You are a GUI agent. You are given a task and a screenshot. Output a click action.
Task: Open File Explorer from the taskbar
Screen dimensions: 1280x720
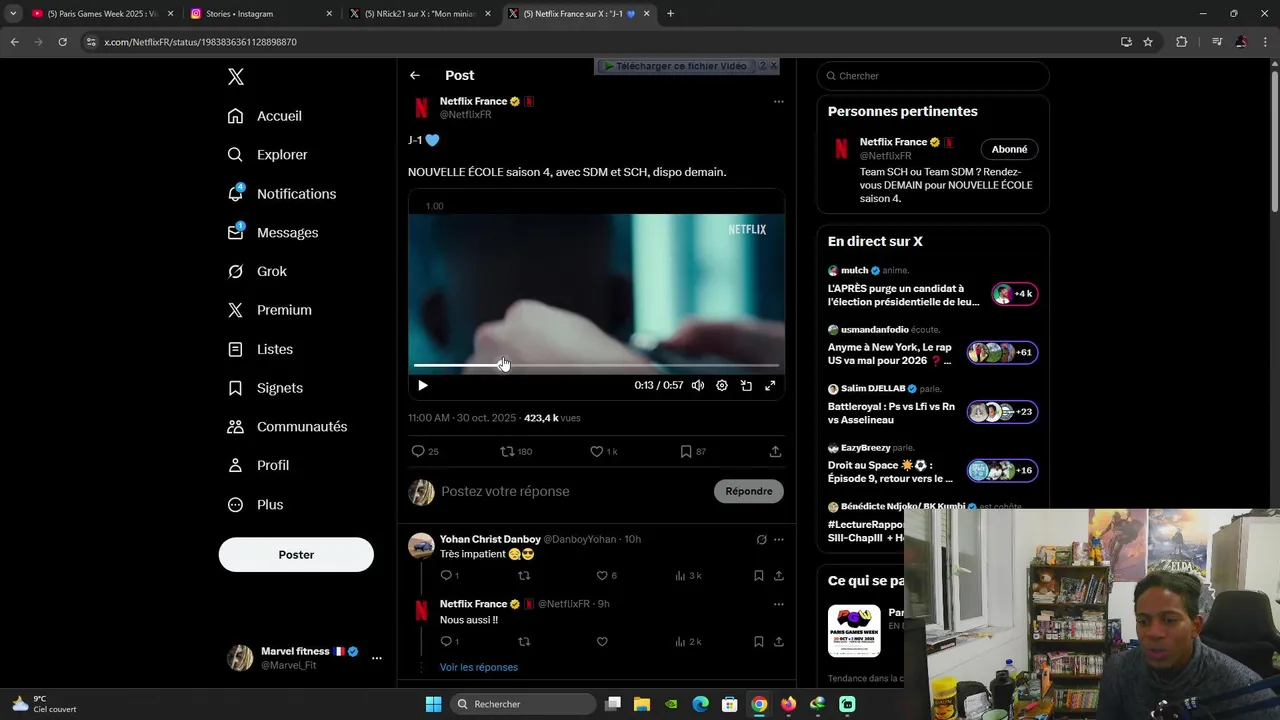tap(642, 704)
